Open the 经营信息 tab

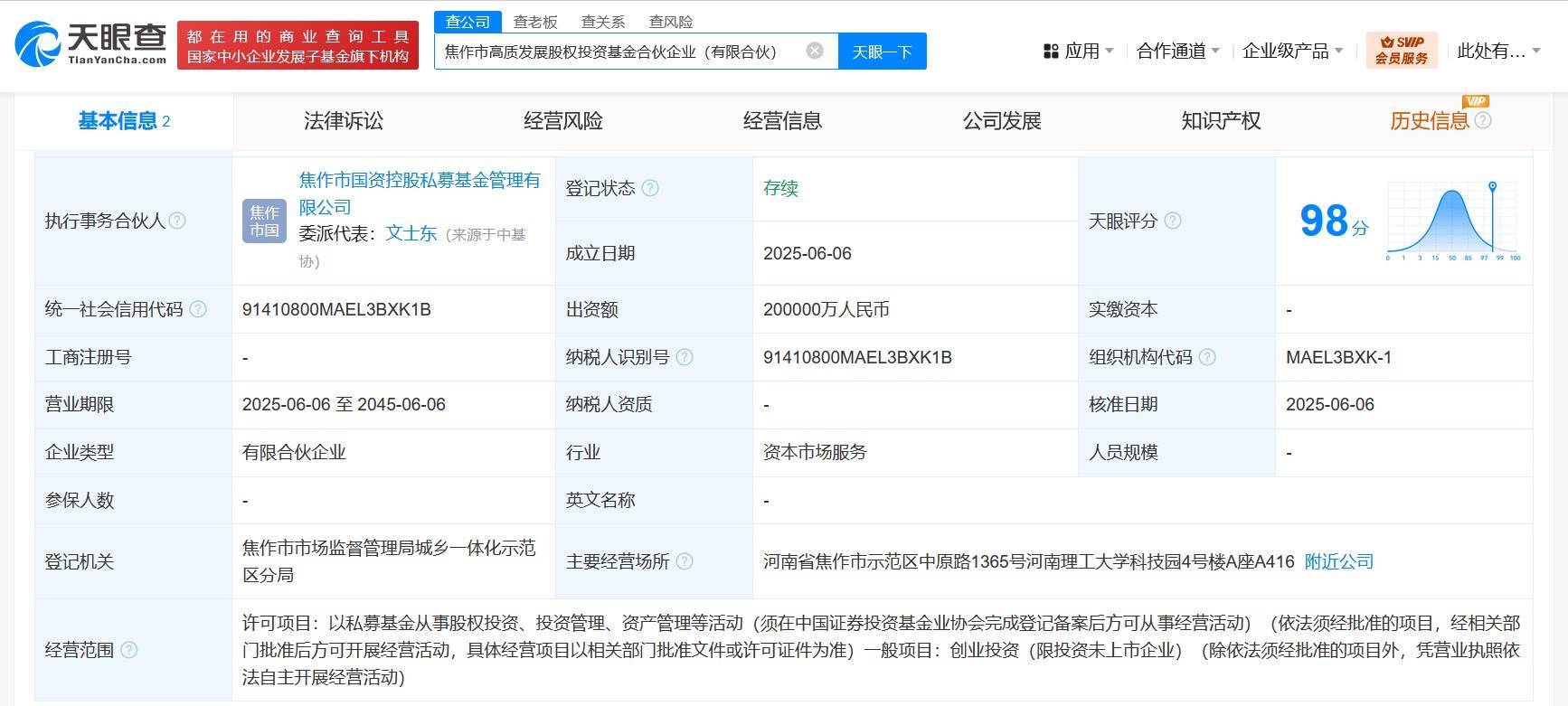pyautogui.click(x=782, y=120)
